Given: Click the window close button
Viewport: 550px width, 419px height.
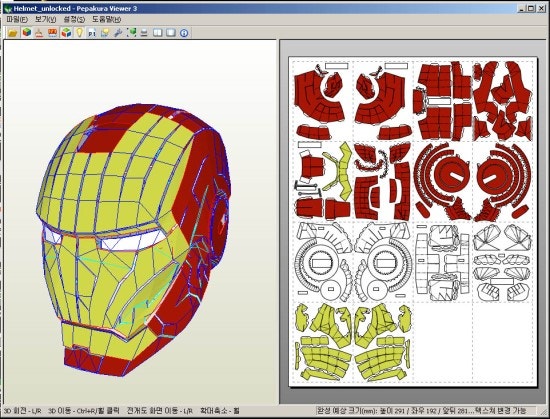Looking at the screenshot, I should tap(541, 8).
